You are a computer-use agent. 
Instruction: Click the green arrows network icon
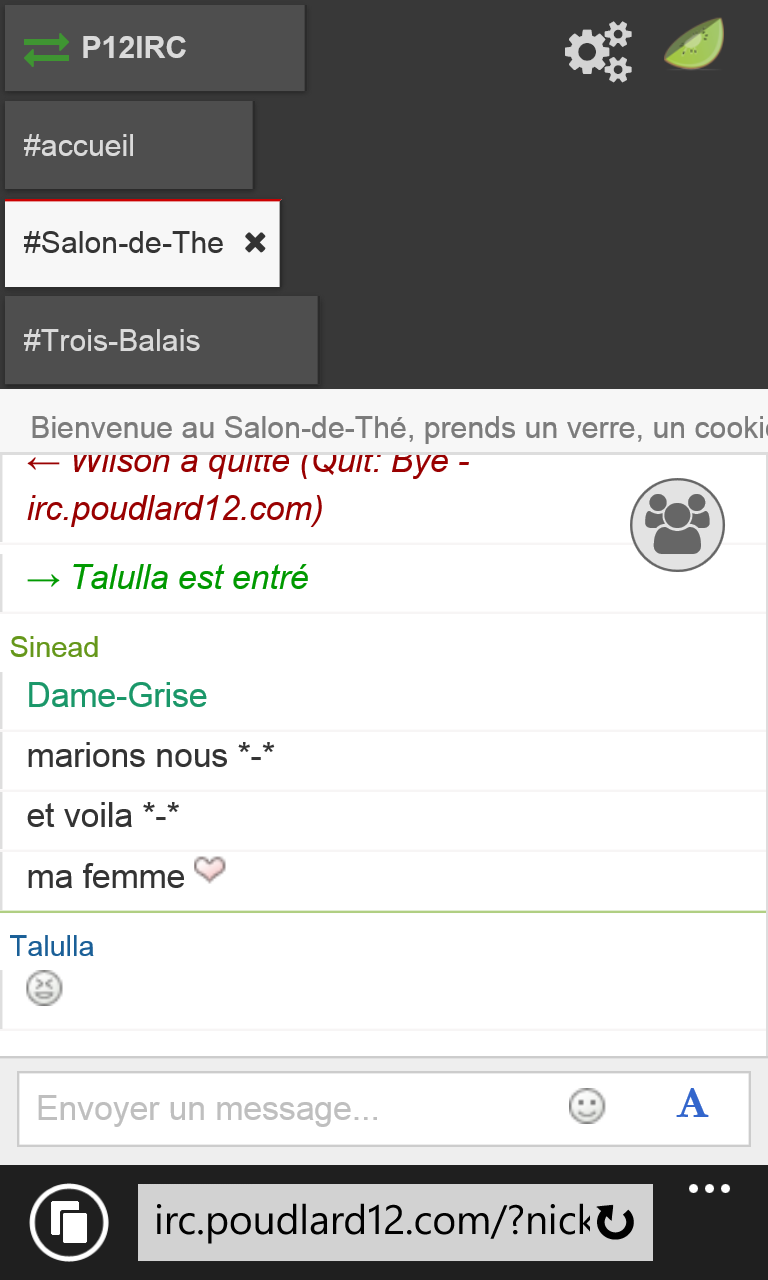click(46, 49)
